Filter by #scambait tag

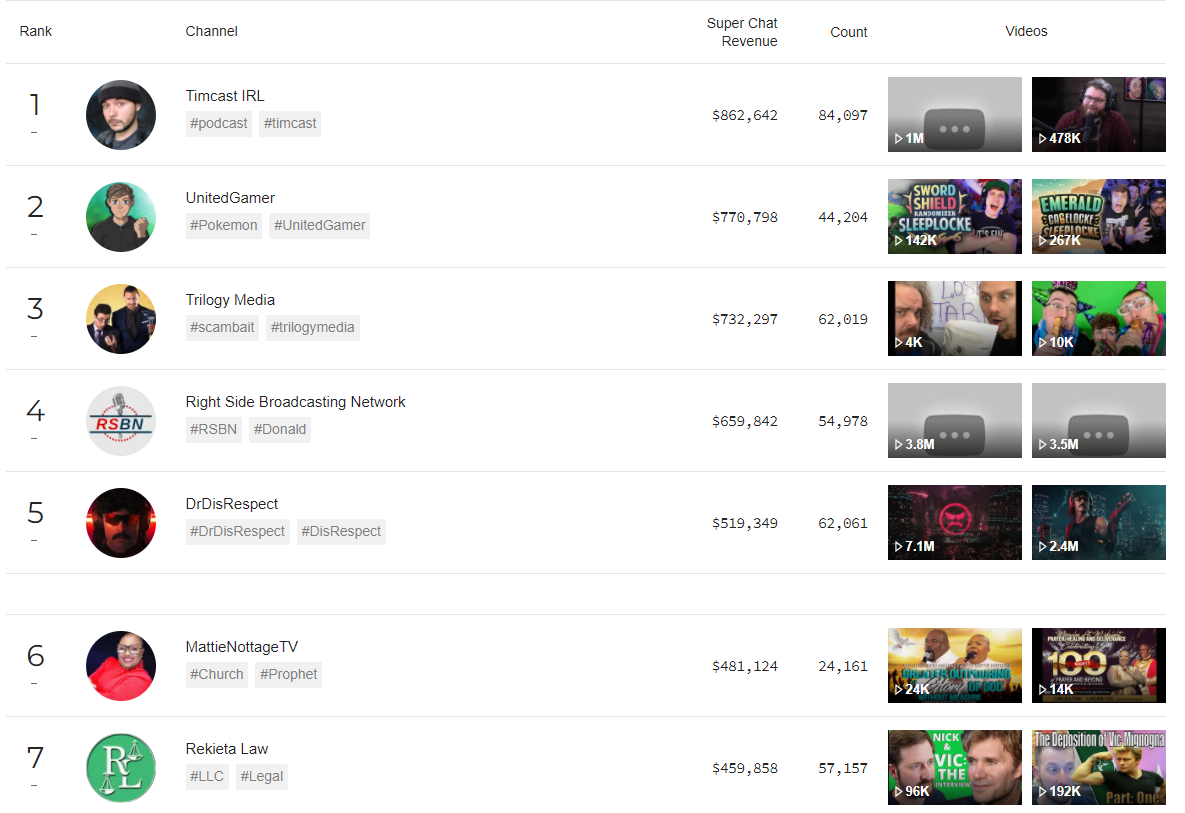point(222,327)
